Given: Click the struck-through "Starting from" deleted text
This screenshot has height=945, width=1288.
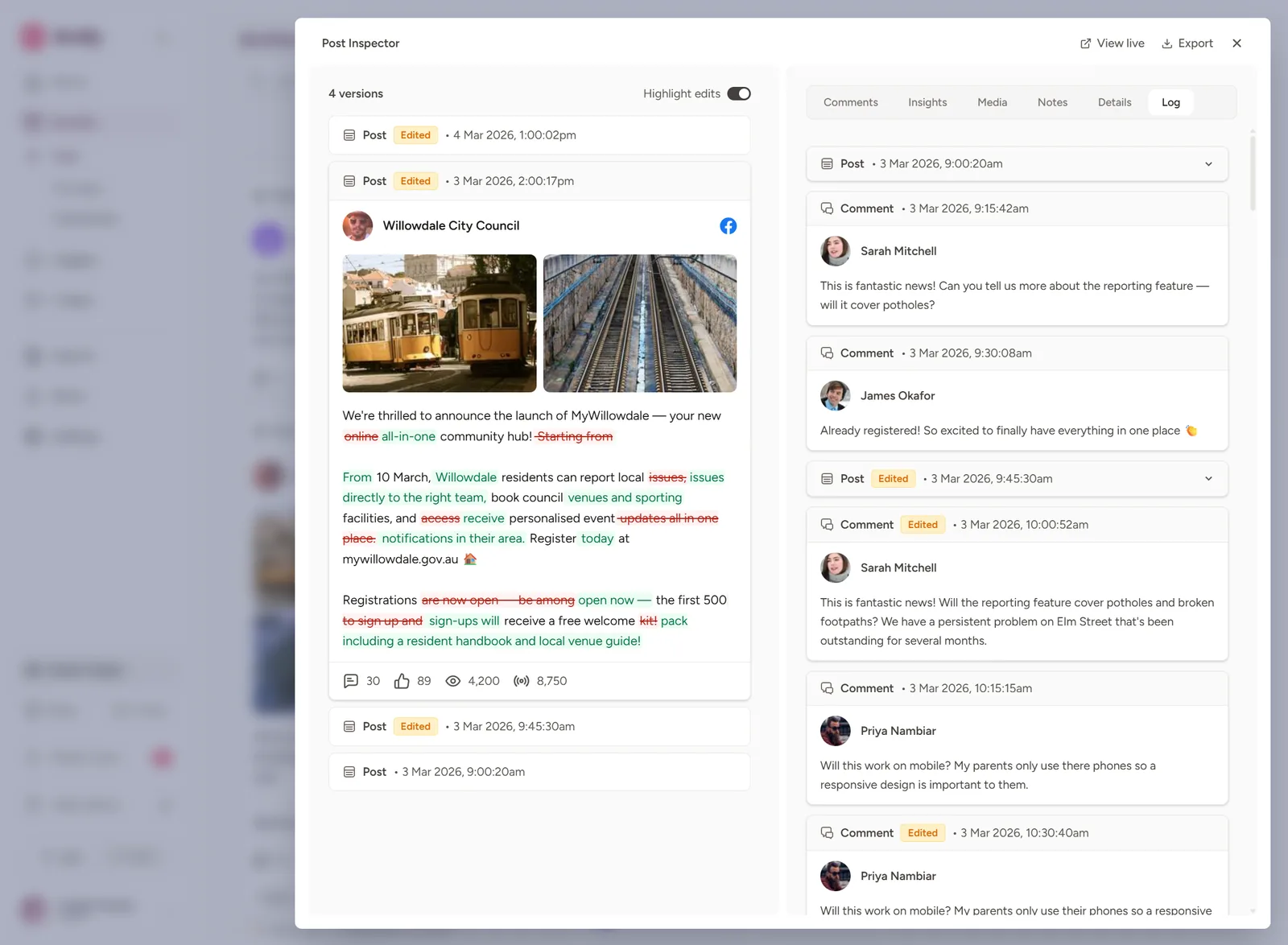Looking at the screenshot, I should pos(575,436).
